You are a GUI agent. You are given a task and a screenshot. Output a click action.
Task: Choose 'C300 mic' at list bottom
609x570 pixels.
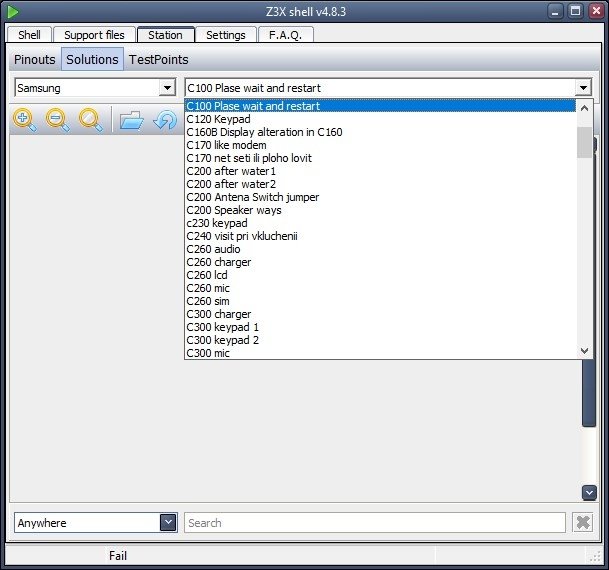click(380, 353)
